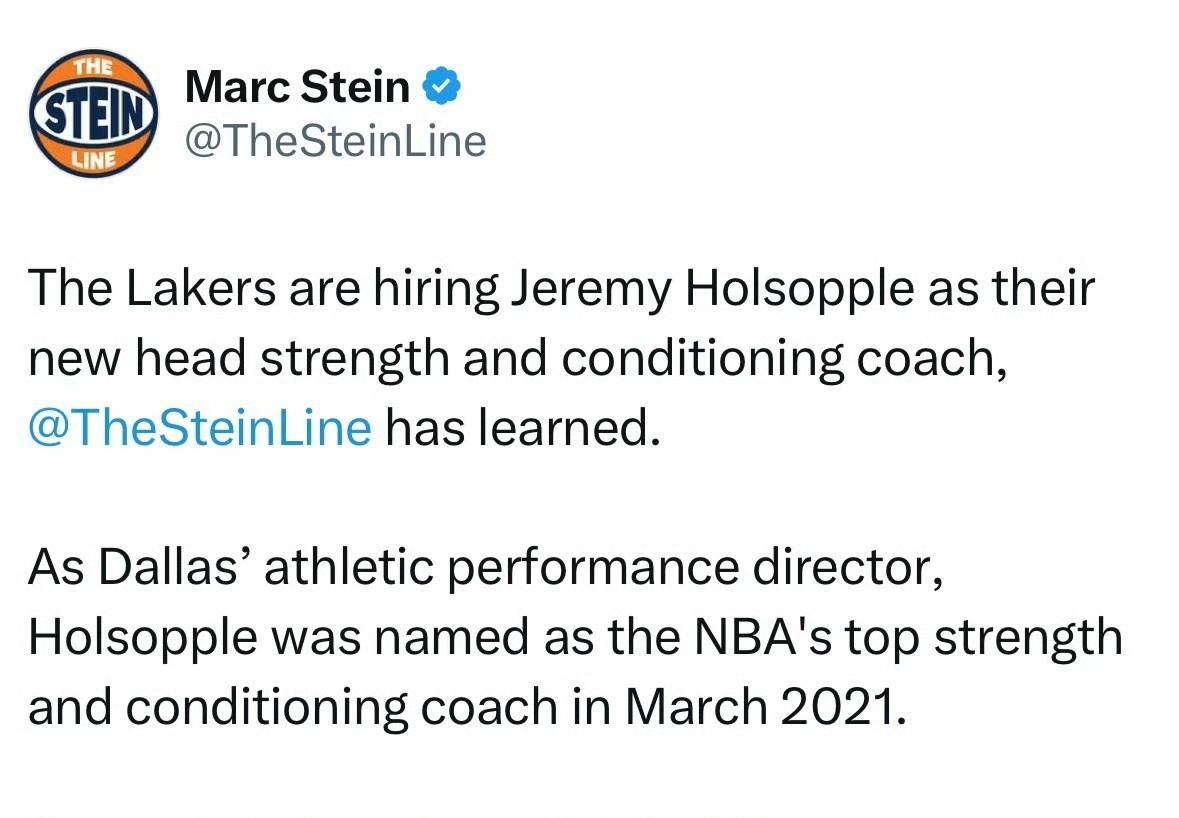Click the cut-off text line at bottom
The image size is (1179, 818).
click(400, 810)
